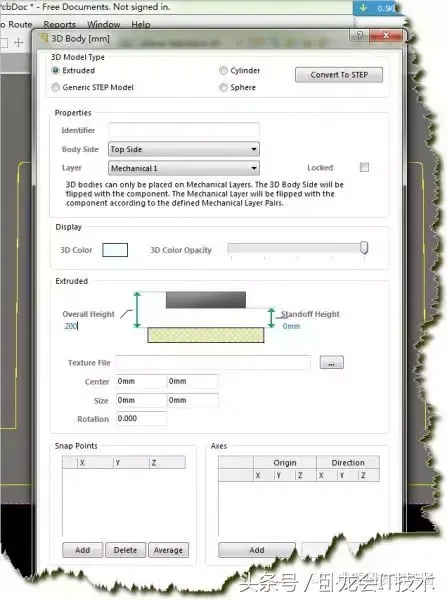Close the 3D Body dialog
447x600 pixels.
coord(386,36)
